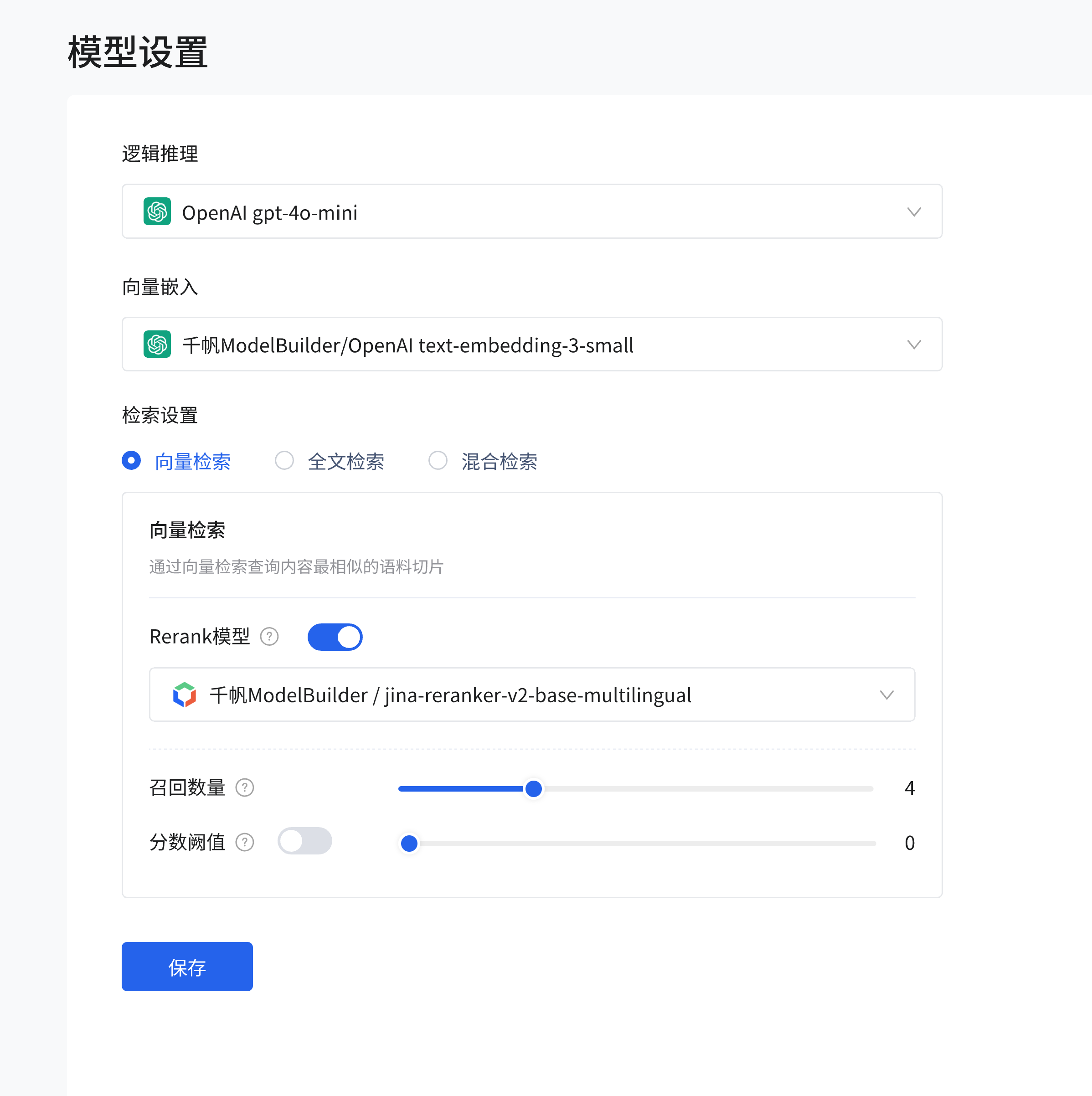1092x1096 pixels.
Task: Click the OpenAI logo in the 向量嵌入 dropdown
Action: tap(157, 345)
